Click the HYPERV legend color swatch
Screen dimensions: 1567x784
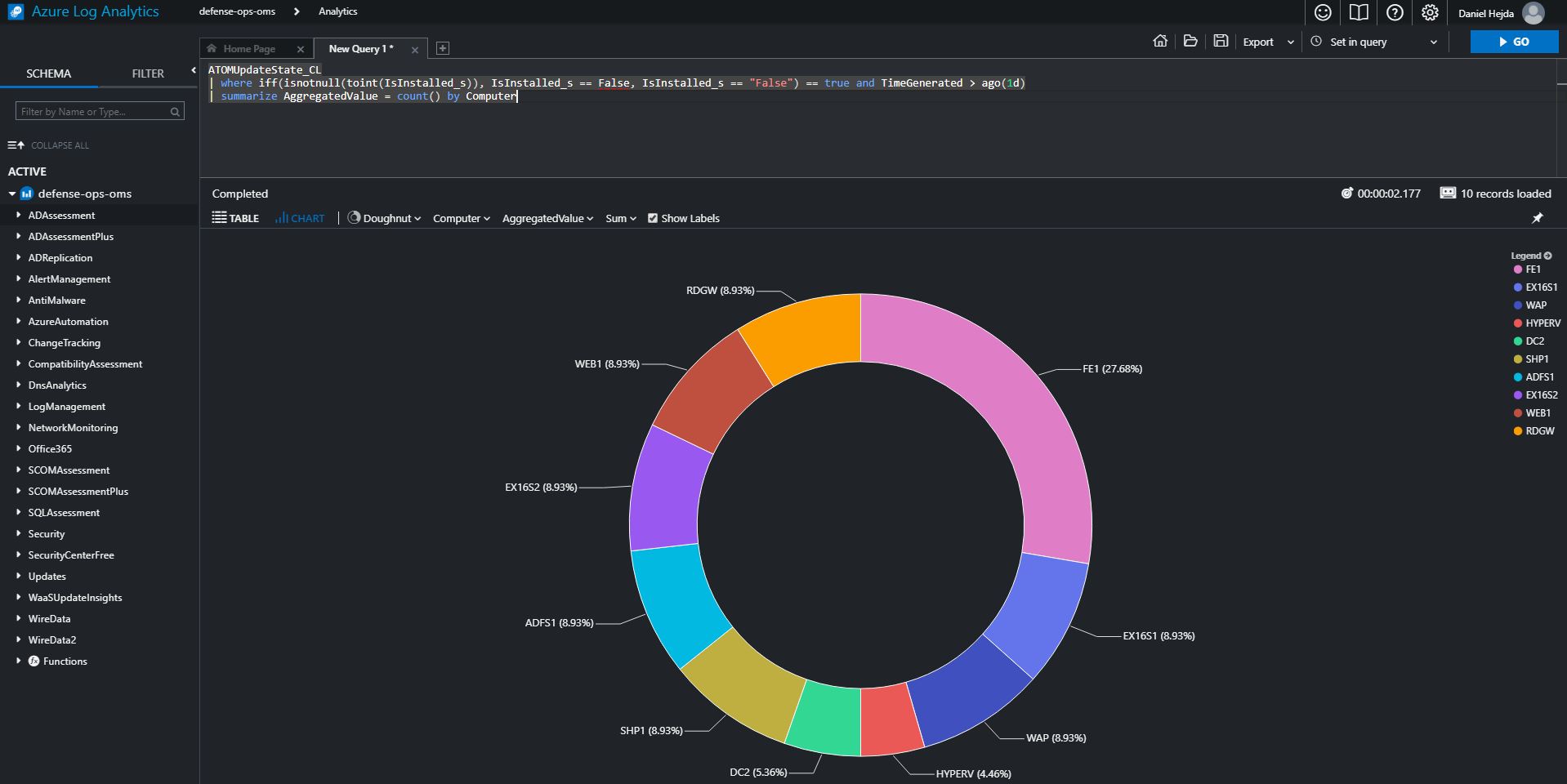[x=1518, y=323]
